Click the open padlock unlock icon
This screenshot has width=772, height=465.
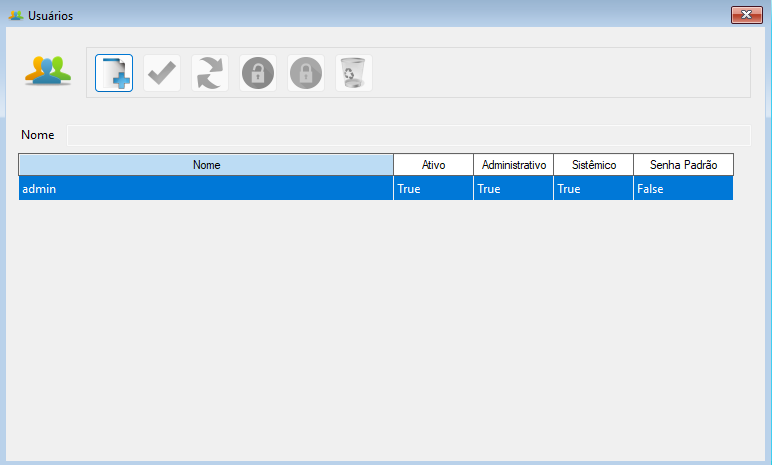tap(258, 73)
